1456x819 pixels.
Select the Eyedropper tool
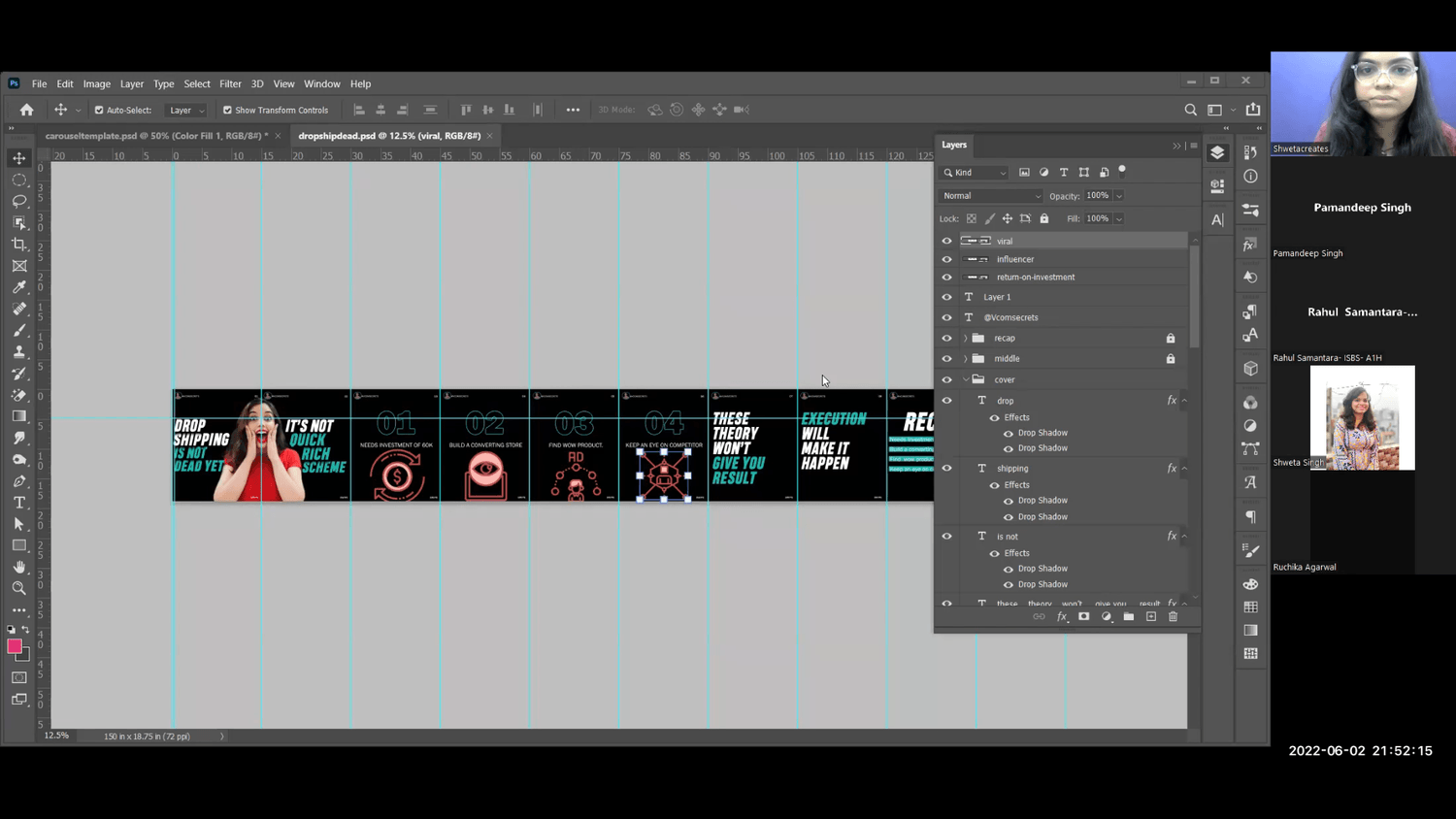point(19,287)
